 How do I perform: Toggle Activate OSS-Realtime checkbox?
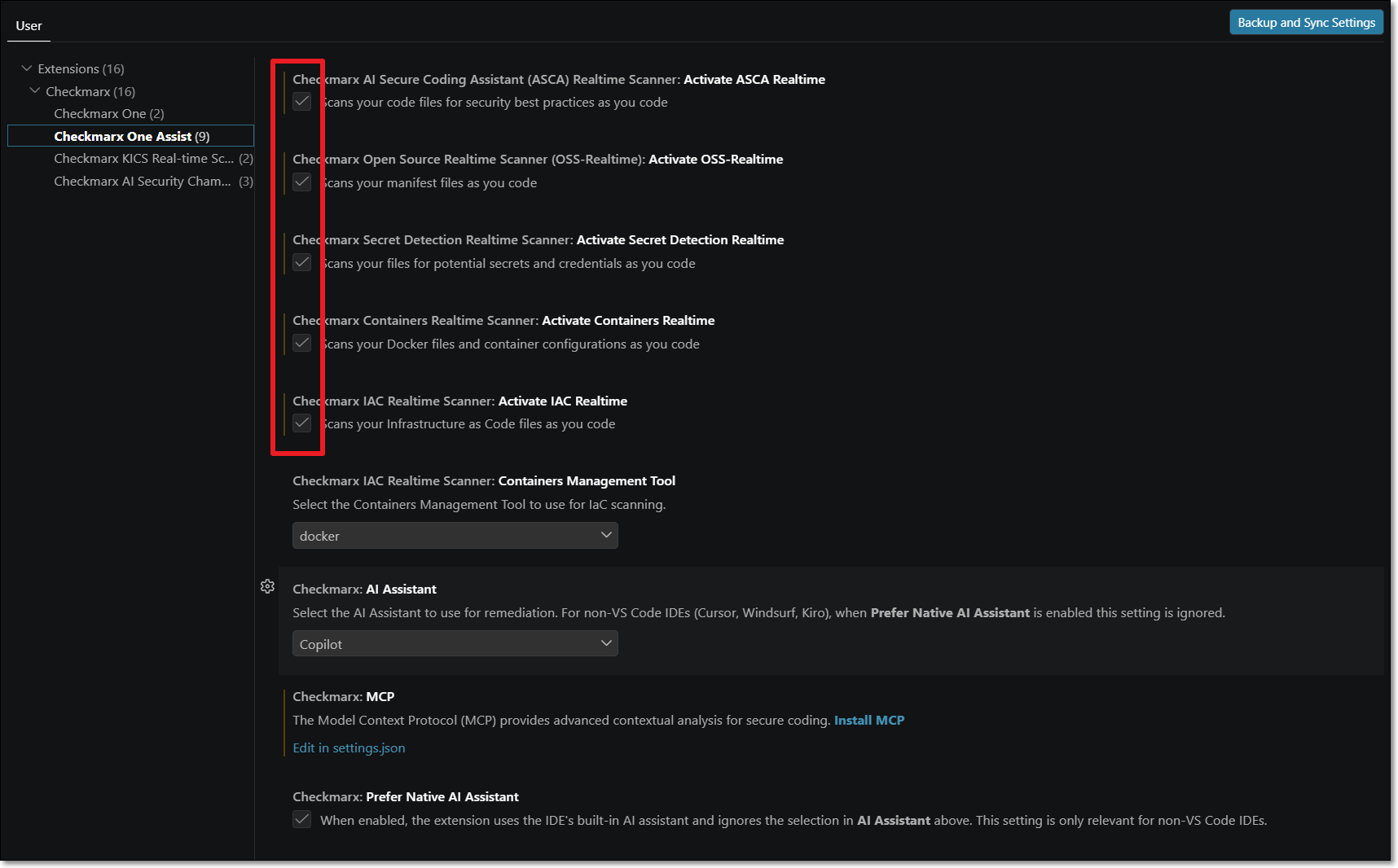302,182
